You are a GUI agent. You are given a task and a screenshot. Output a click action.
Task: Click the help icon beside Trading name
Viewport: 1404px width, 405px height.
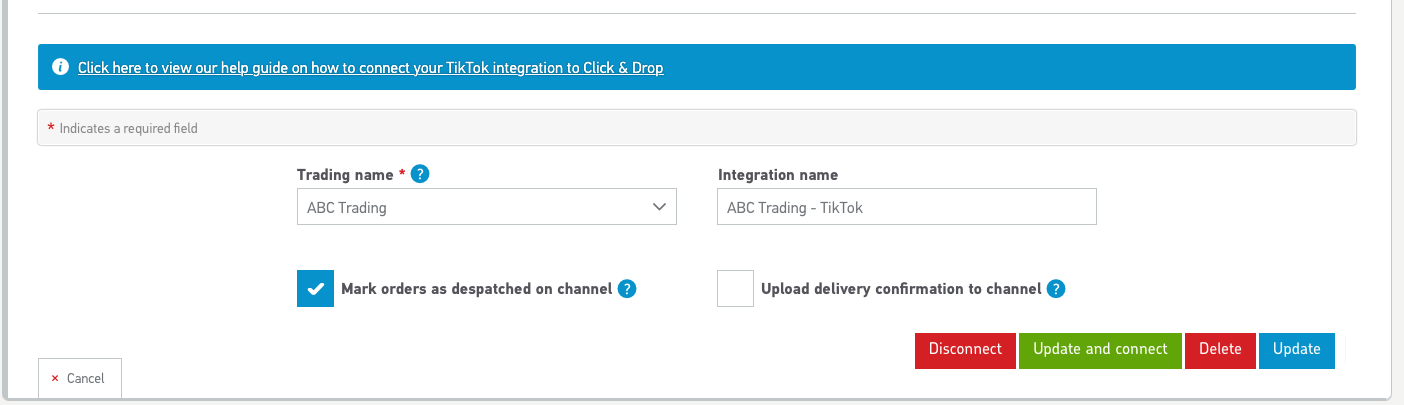point(420,174)
